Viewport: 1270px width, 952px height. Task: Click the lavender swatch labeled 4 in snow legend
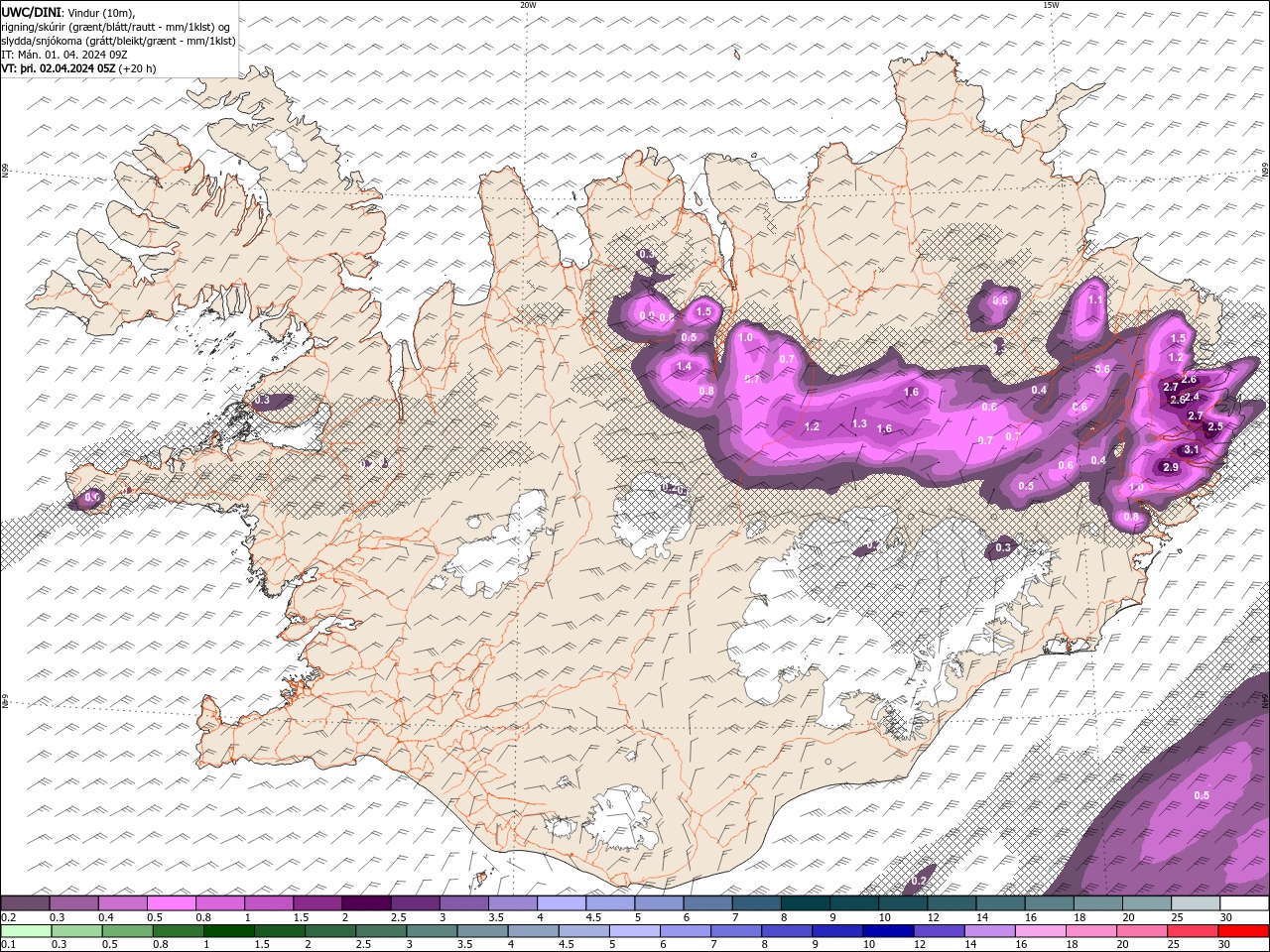pos(562,903)
